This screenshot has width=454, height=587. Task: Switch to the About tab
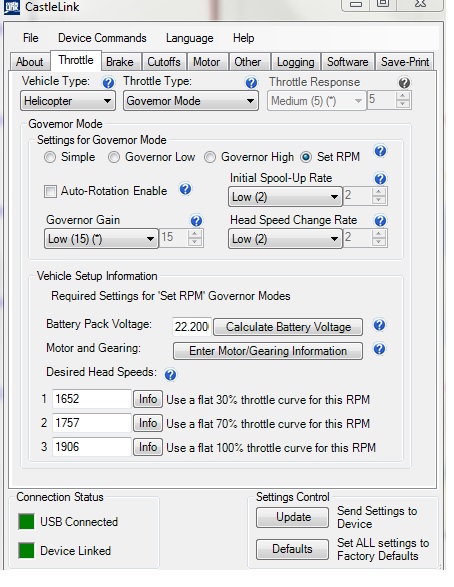[x=30, y=62]
